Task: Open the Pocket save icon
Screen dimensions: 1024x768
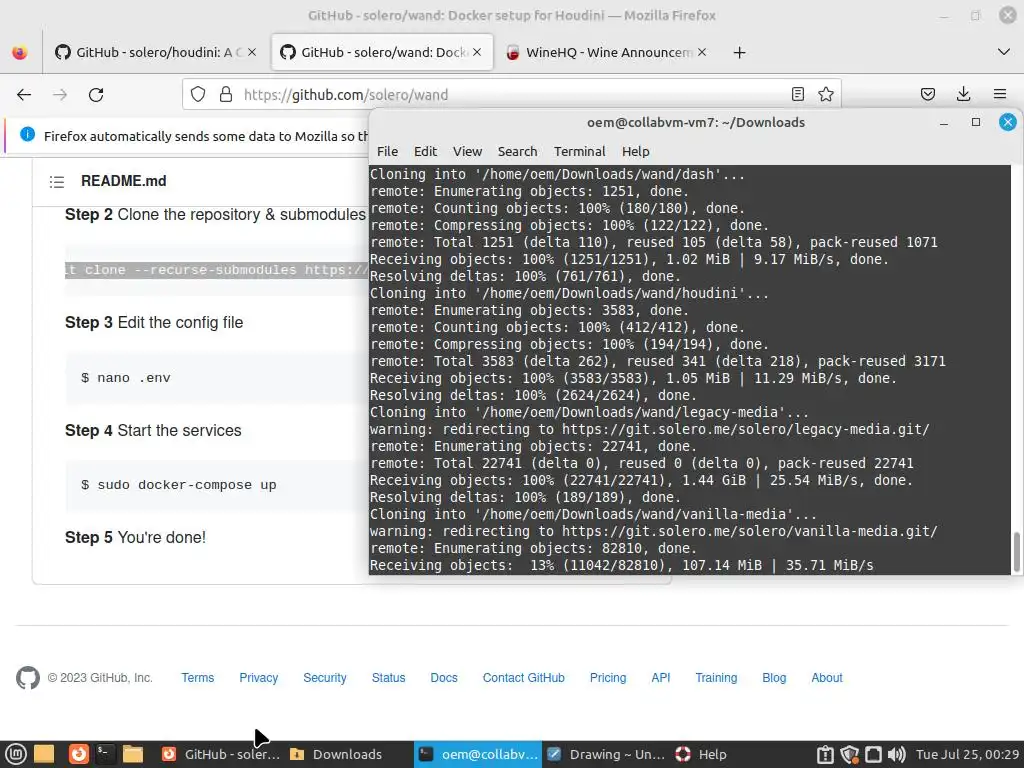Action: click(927, 95)
